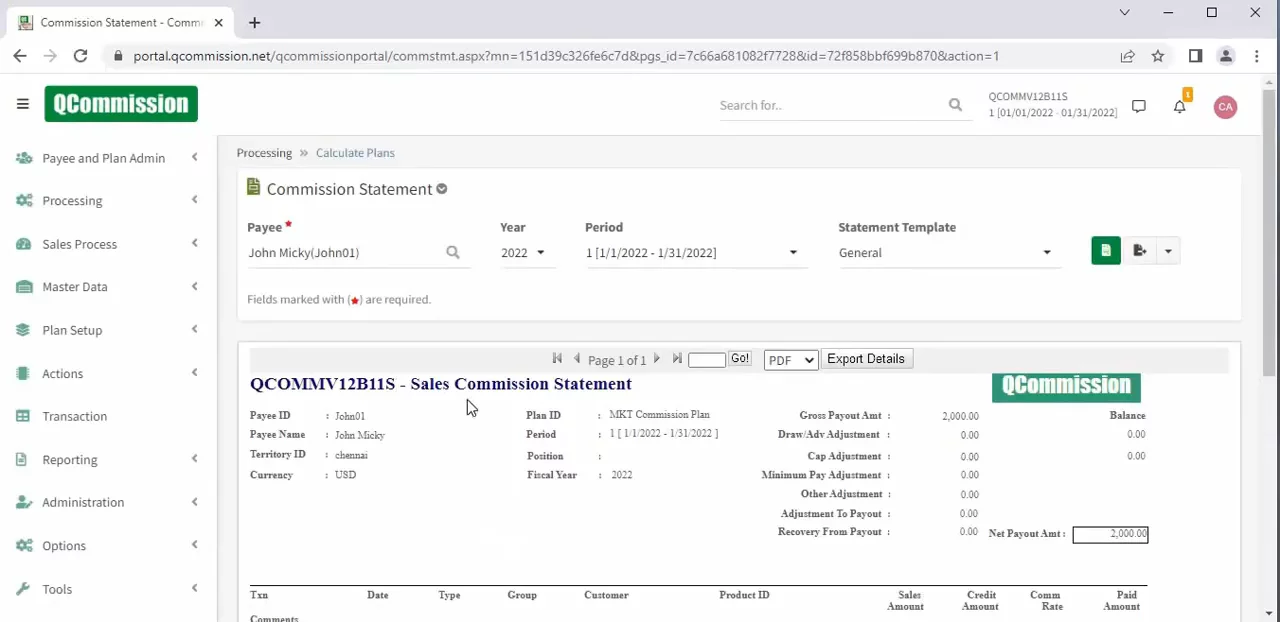Expand the Reporting sidebar menu
This screenshot has width=1280, height=622.
click(70, 460)
